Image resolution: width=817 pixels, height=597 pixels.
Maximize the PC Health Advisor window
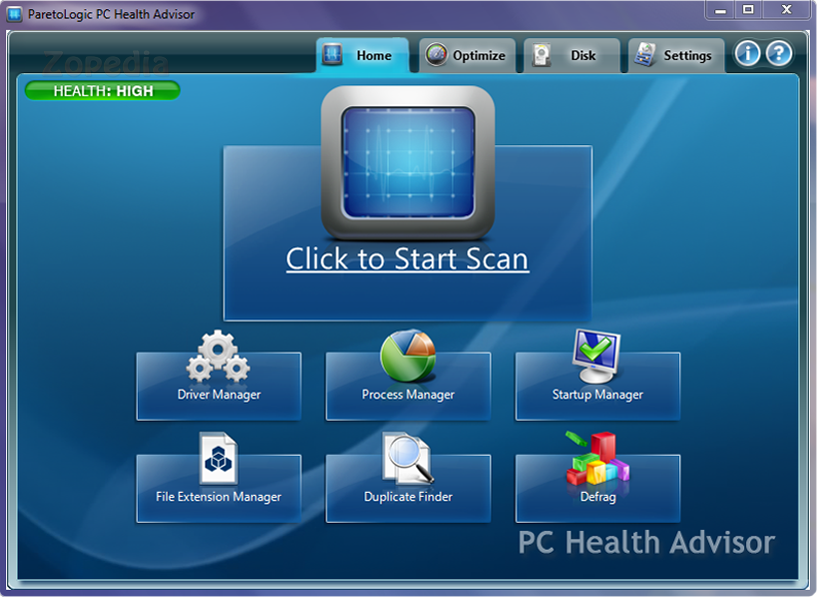click(x=748, y=10)
